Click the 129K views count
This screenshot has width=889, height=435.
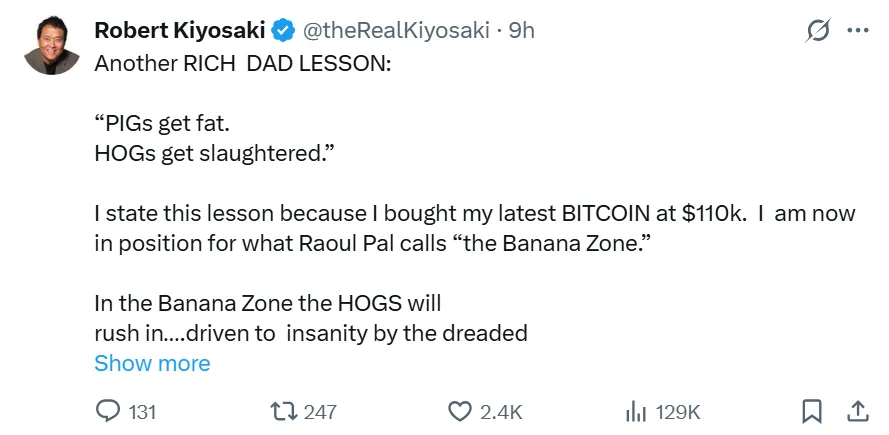tap(678, 411)
